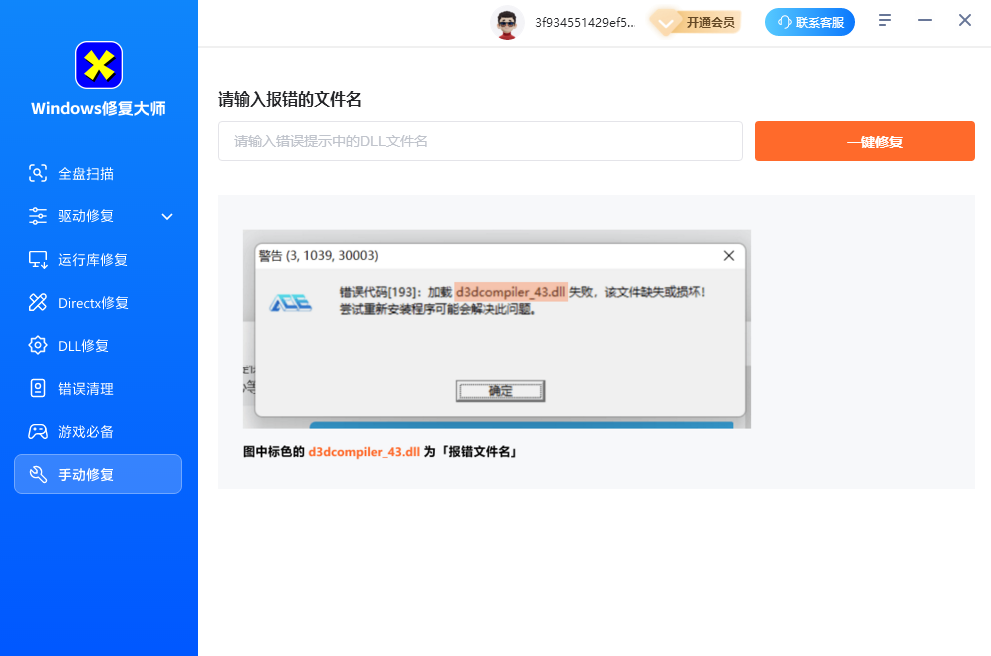Click the orange d3dcompiler_43.dll caption text

pyautogui.click(x=364, y=452)
